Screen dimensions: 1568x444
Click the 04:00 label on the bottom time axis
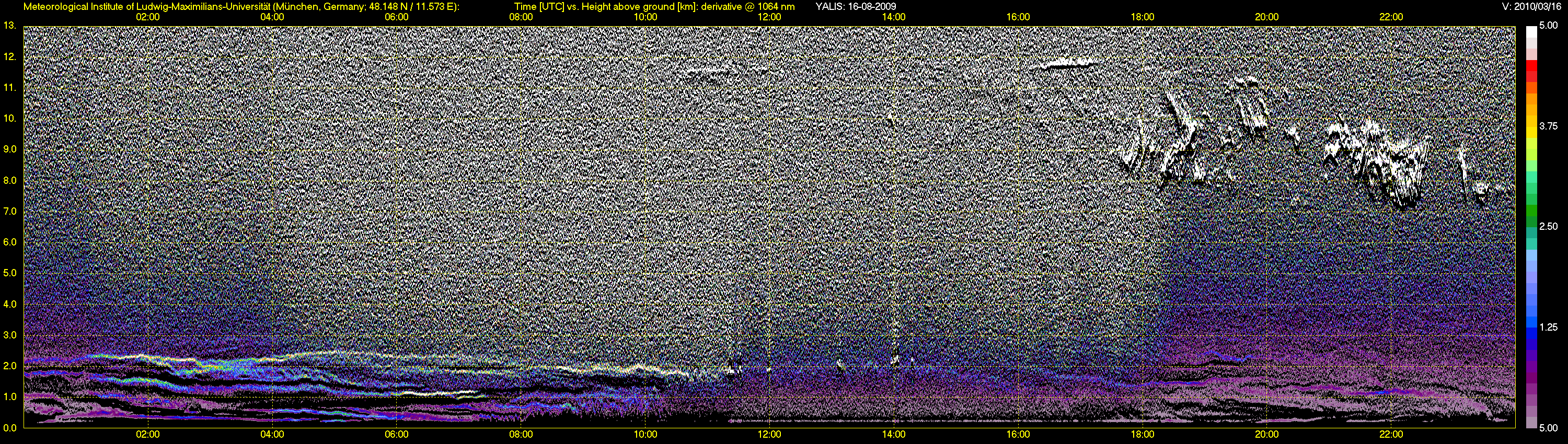pos(272,434)
